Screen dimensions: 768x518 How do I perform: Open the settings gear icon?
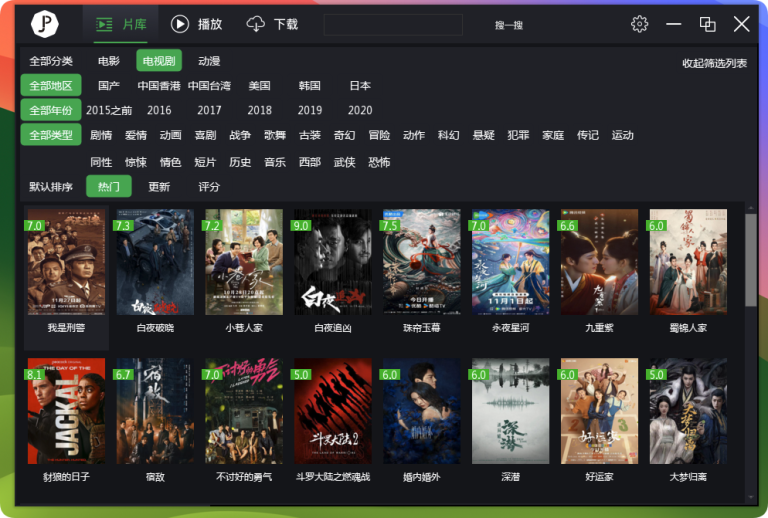click(x=640, y=24)
